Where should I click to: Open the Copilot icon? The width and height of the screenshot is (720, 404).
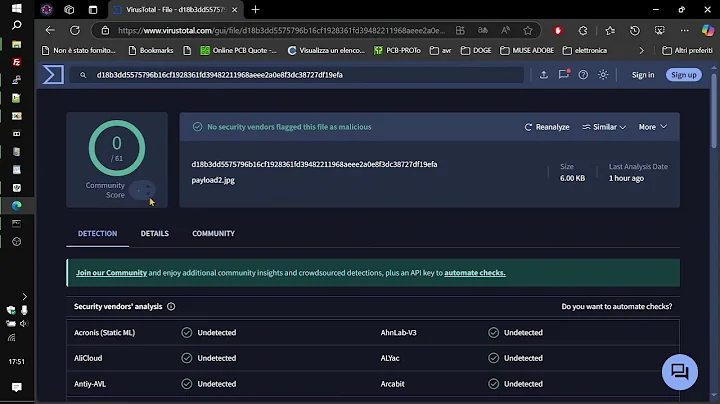(708, 30)
